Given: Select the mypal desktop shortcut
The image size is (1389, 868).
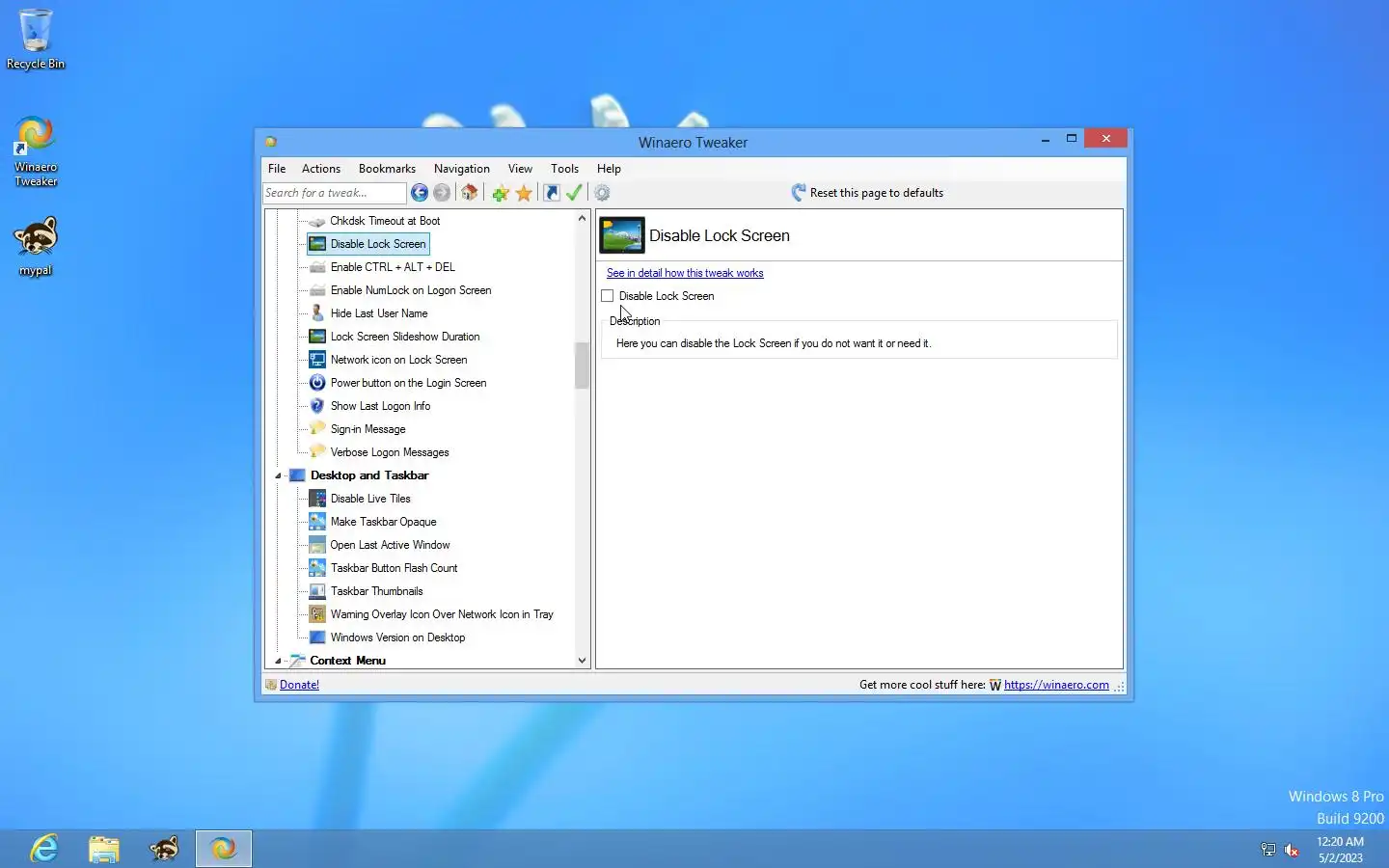Looking at the screenshot, I should 36,246.
